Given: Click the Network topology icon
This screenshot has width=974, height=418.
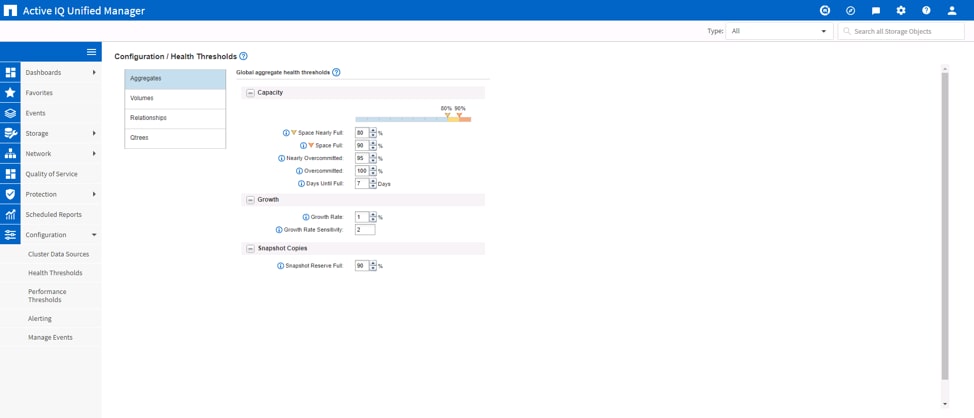Looking at the screenshot, I should (x=10, y=153).
